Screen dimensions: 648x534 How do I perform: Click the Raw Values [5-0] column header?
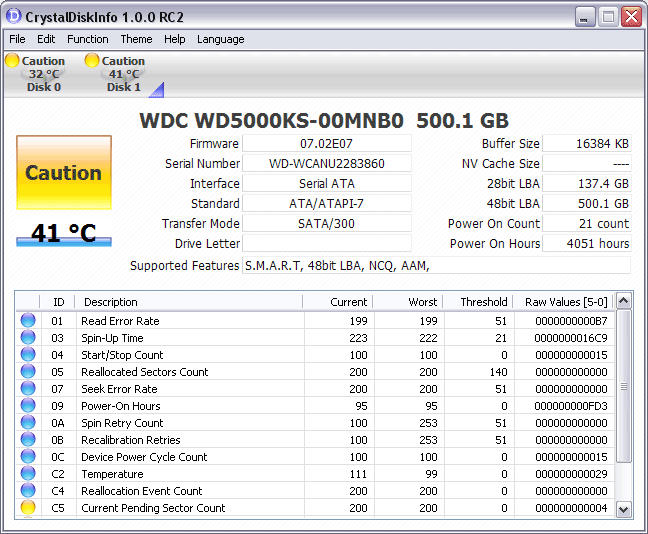[x=564, y=302]
